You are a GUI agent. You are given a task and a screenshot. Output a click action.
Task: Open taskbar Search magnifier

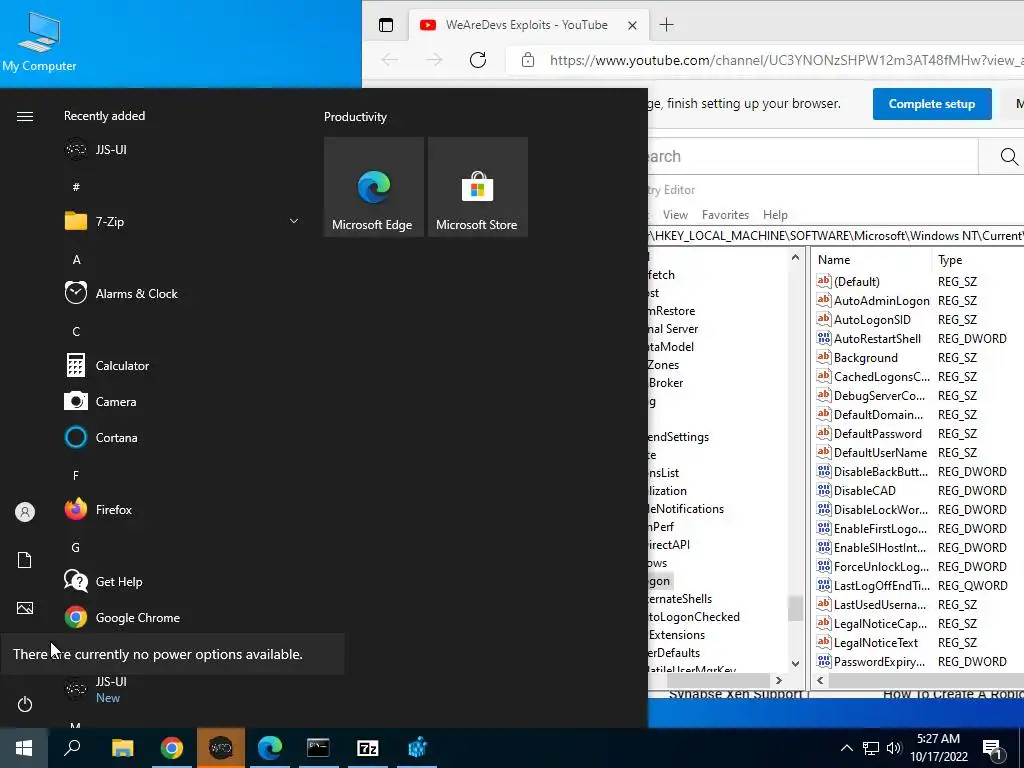(x=72, y=748)
